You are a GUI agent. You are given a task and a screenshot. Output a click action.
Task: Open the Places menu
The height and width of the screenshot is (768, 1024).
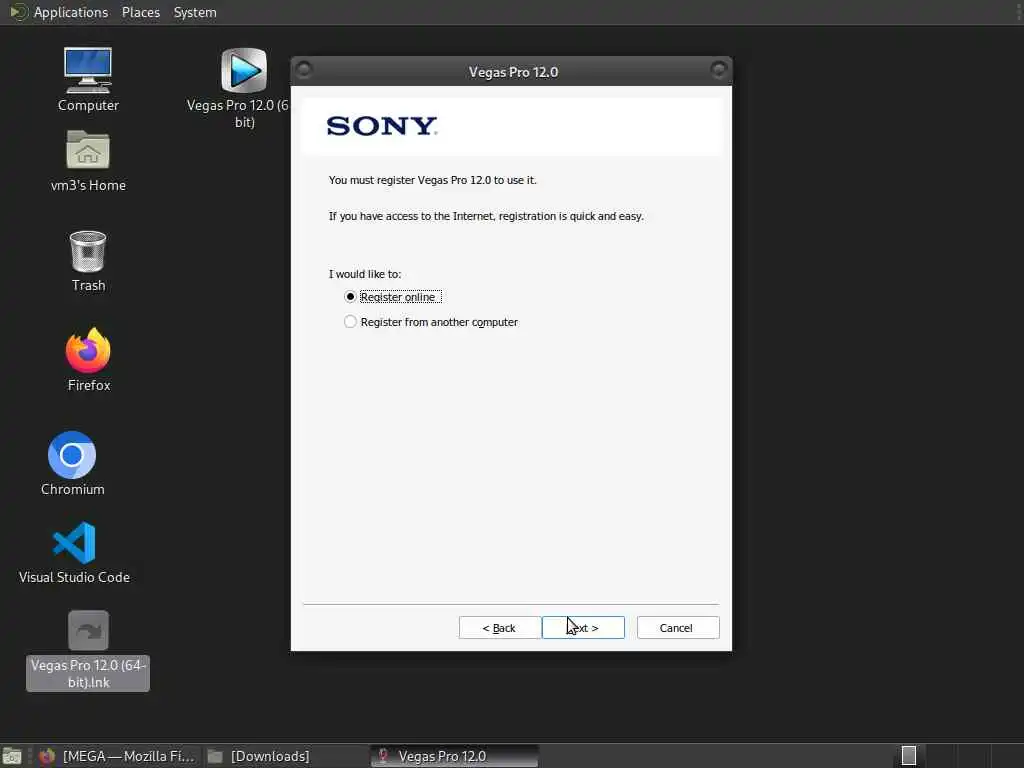tap(140, 12)
